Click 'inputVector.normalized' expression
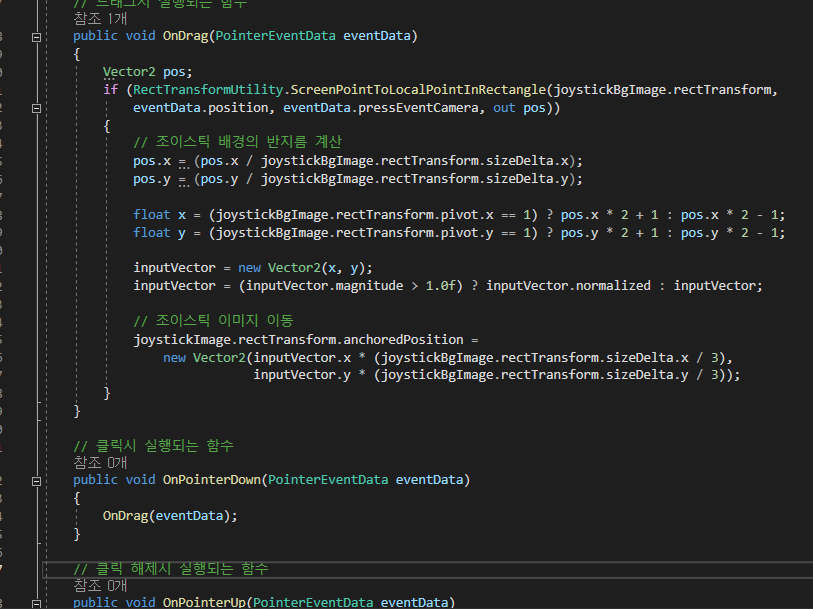 pos(568,286)
